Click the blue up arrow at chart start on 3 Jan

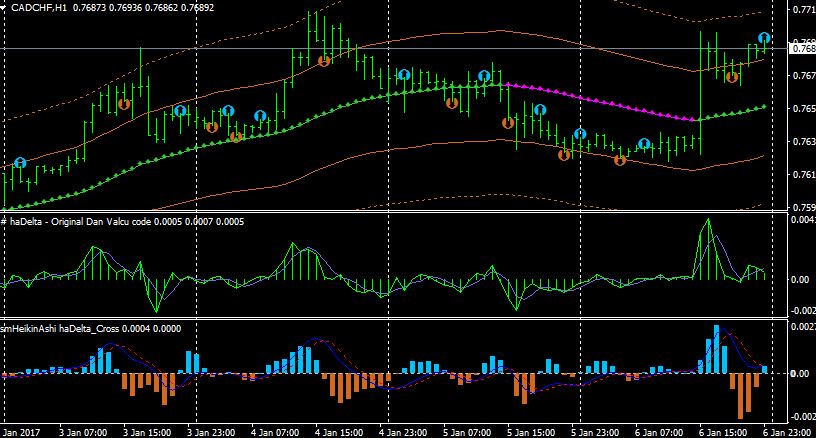coord(20,163)
